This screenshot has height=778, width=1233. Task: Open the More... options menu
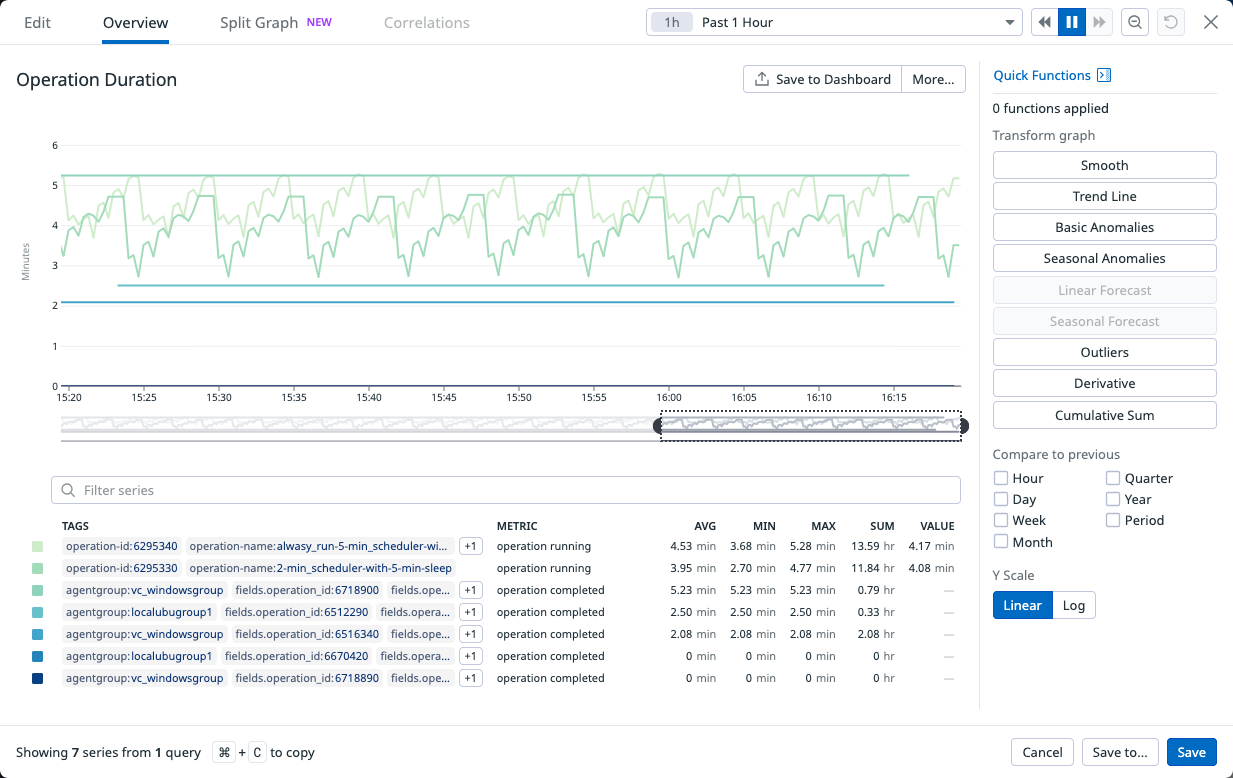coord(933,79)
